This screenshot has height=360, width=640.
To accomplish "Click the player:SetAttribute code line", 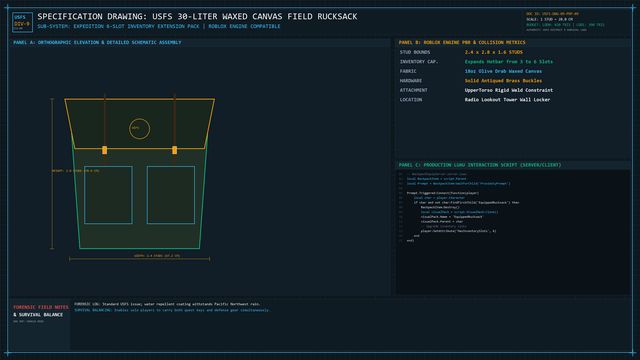I will (458, 231).
